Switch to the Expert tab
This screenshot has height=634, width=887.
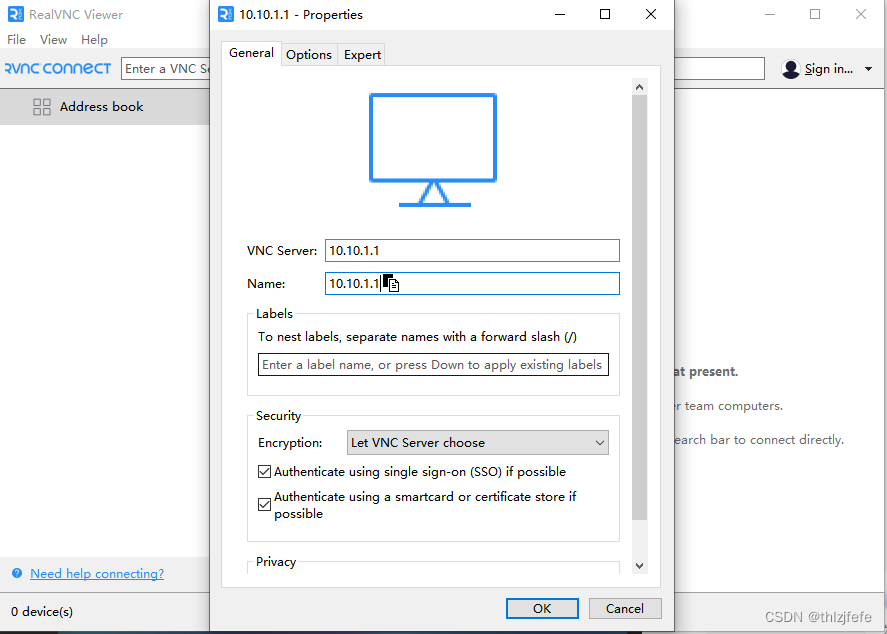(362, 55)
